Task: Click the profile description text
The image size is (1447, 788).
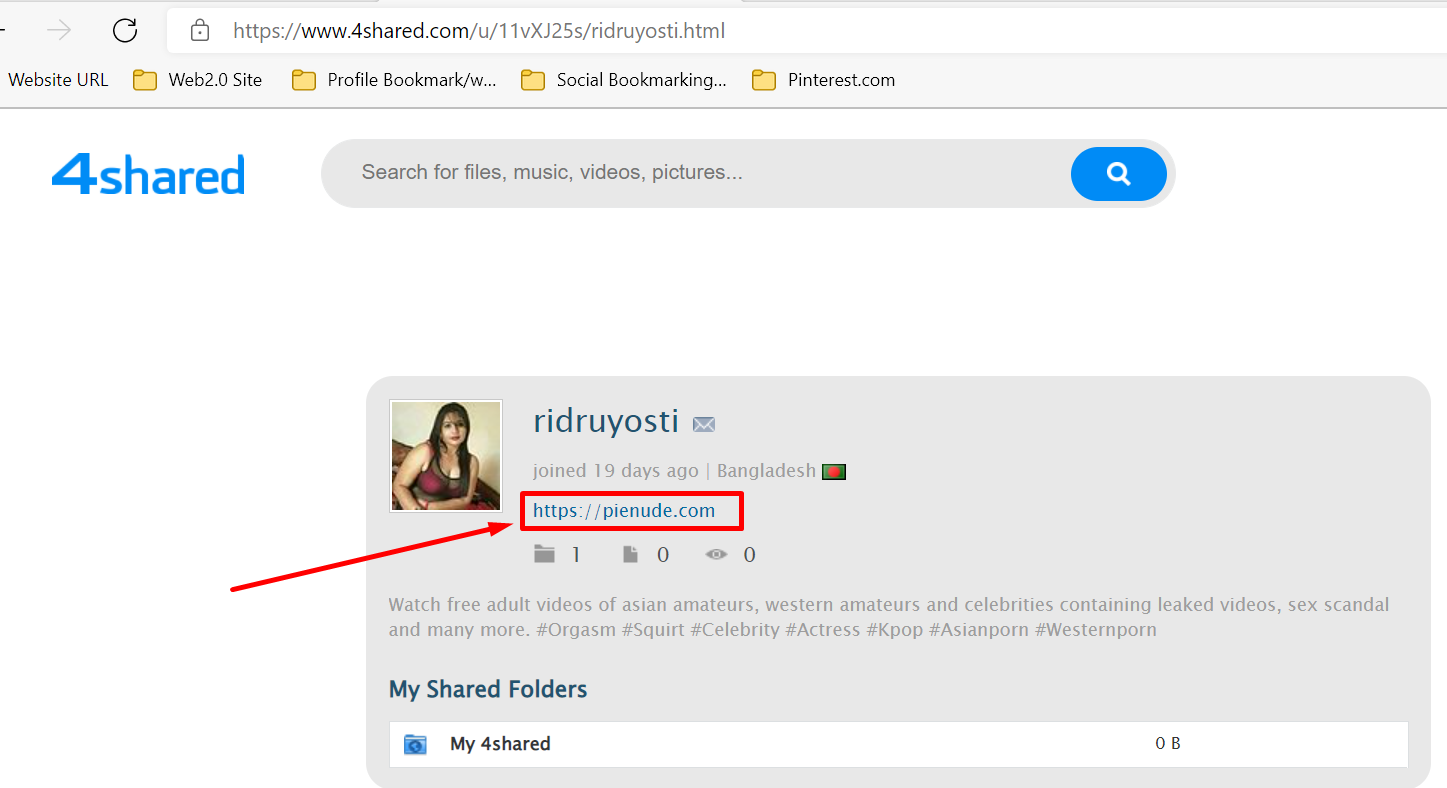Action: 889,617
